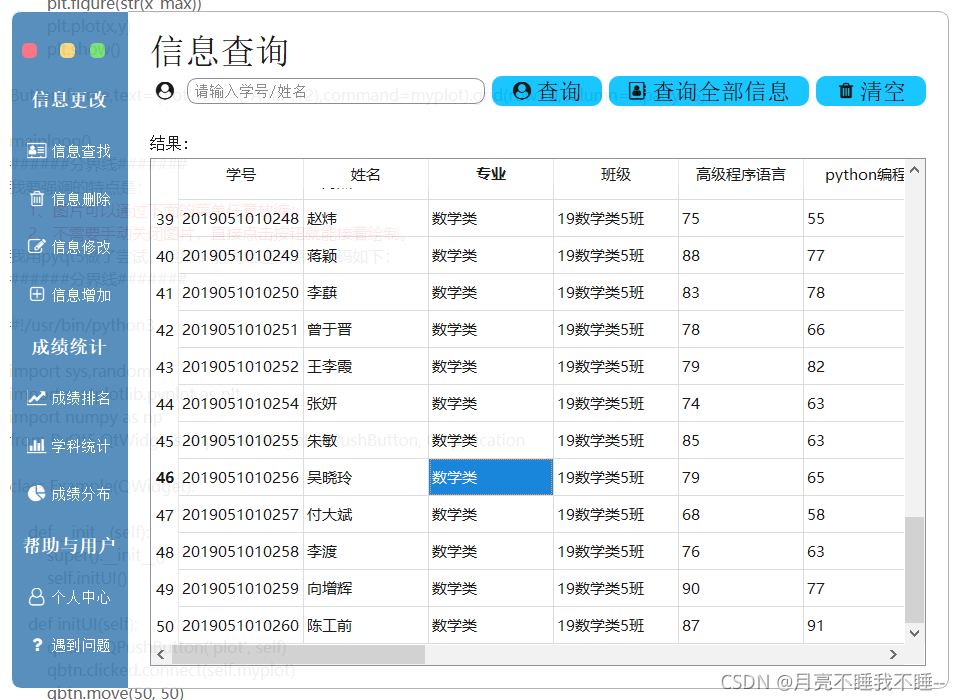Click the user avatar icon left of the search box

tap(165, 91)
